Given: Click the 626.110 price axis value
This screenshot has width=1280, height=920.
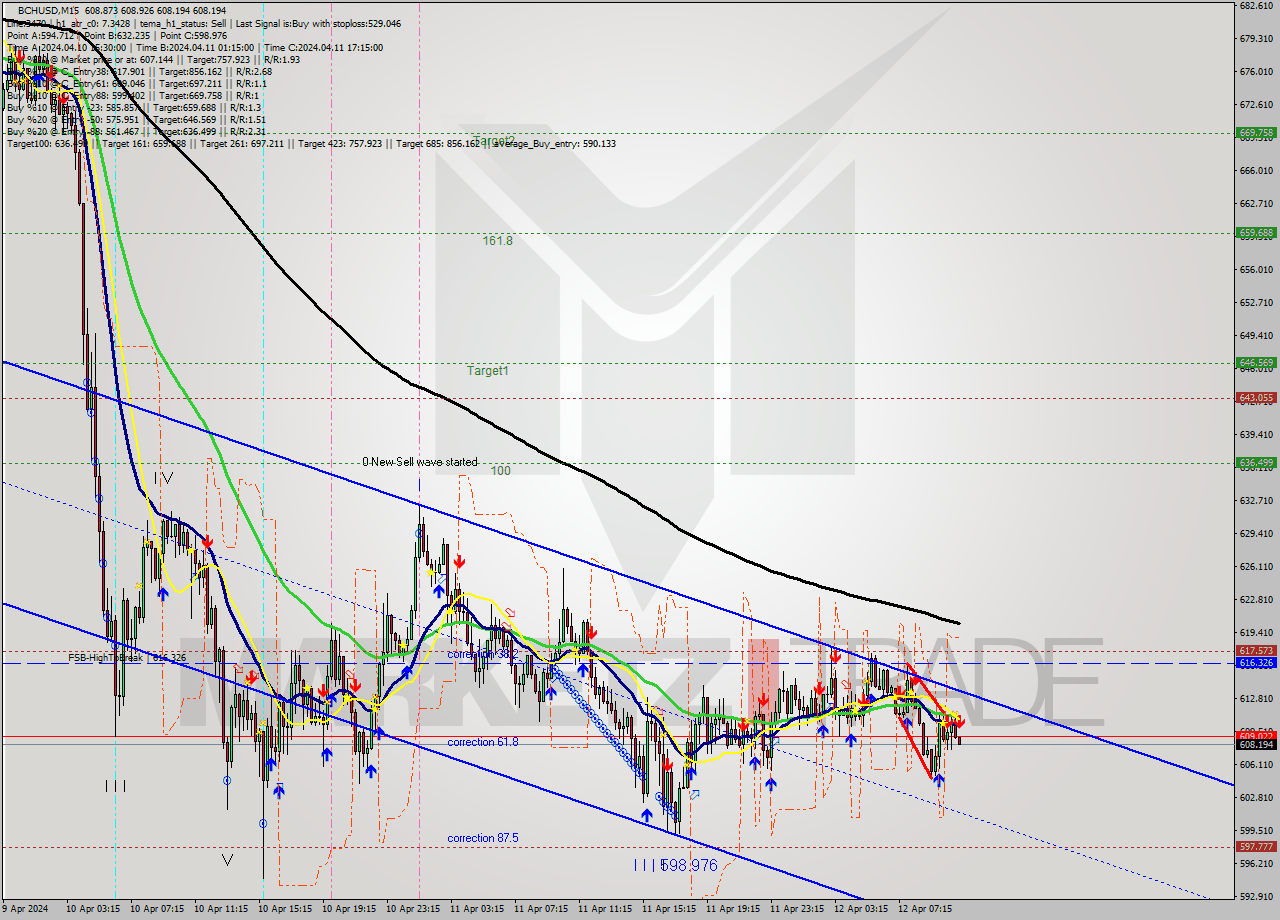Looking at the screenshot, I should click(1255, 566).
